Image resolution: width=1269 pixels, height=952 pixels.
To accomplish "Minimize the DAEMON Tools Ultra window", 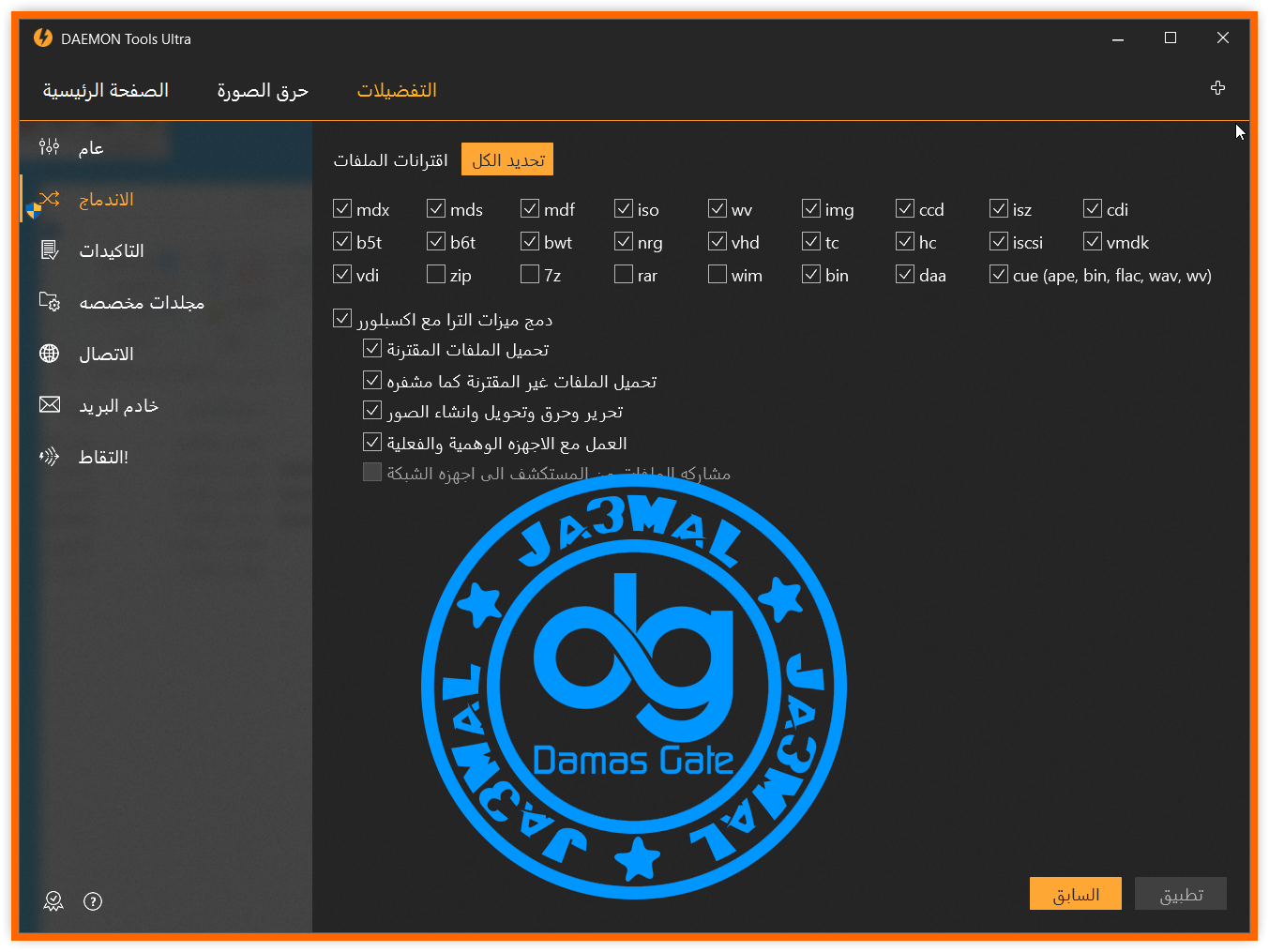I will [x=1118, y=38].
